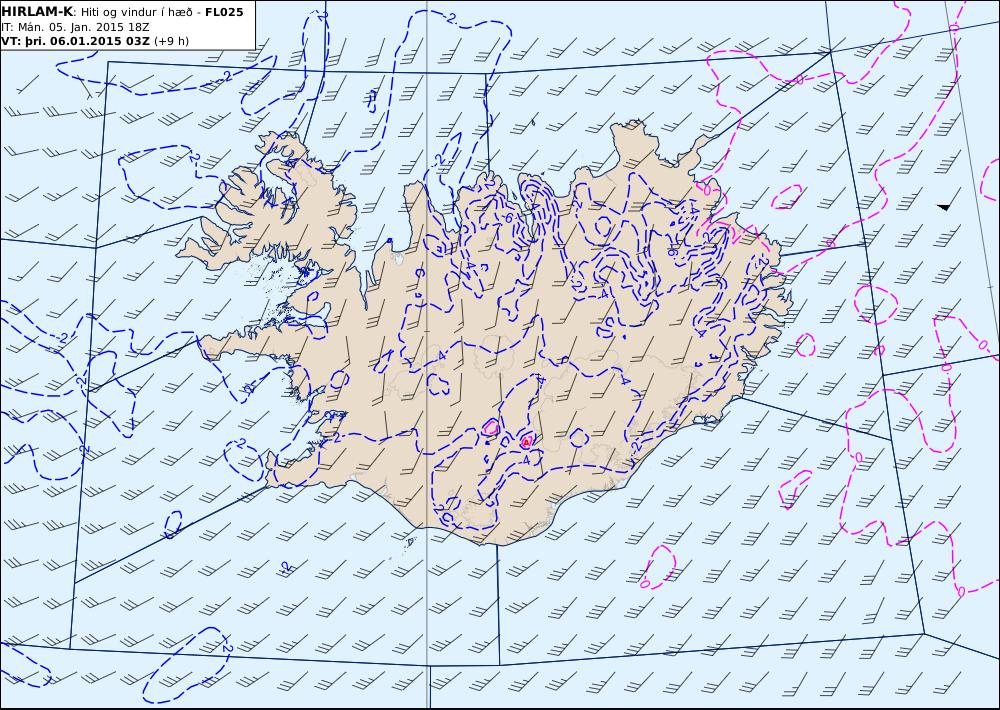Click the 'VT: þri. 06.01.2015 03Z' valid time
The image size is (1000, 710).
click(x=75, y=41)
